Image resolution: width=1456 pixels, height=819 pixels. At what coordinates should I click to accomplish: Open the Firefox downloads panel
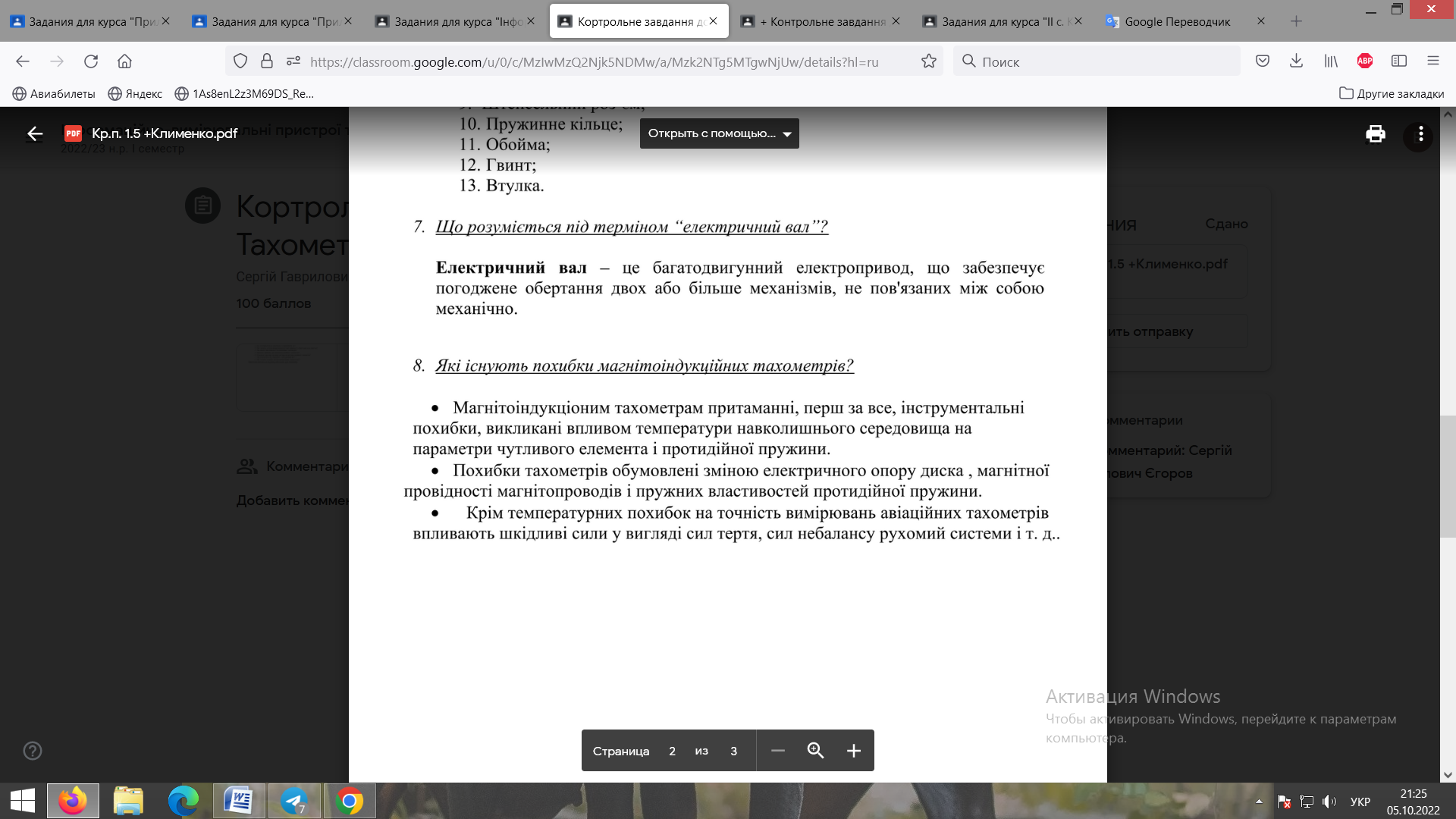tap(1296, 61)
